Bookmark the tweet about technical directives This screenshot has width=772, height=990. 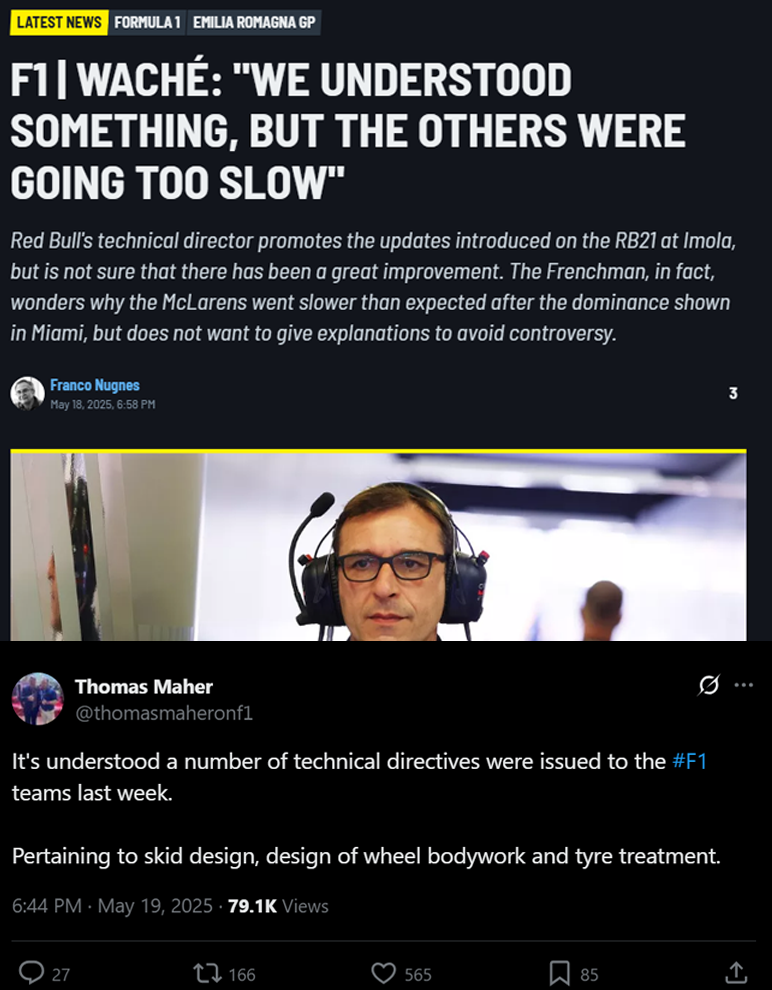(x=560, y=972)
